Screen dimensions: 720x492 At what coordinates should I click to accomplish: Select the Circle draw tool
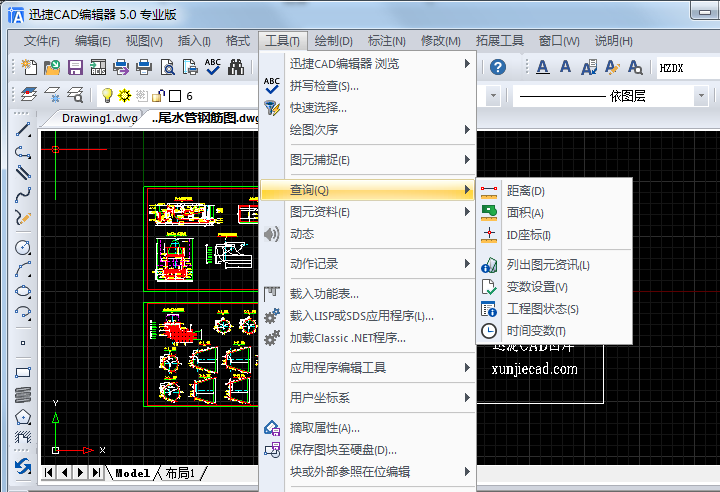[22, 247]
